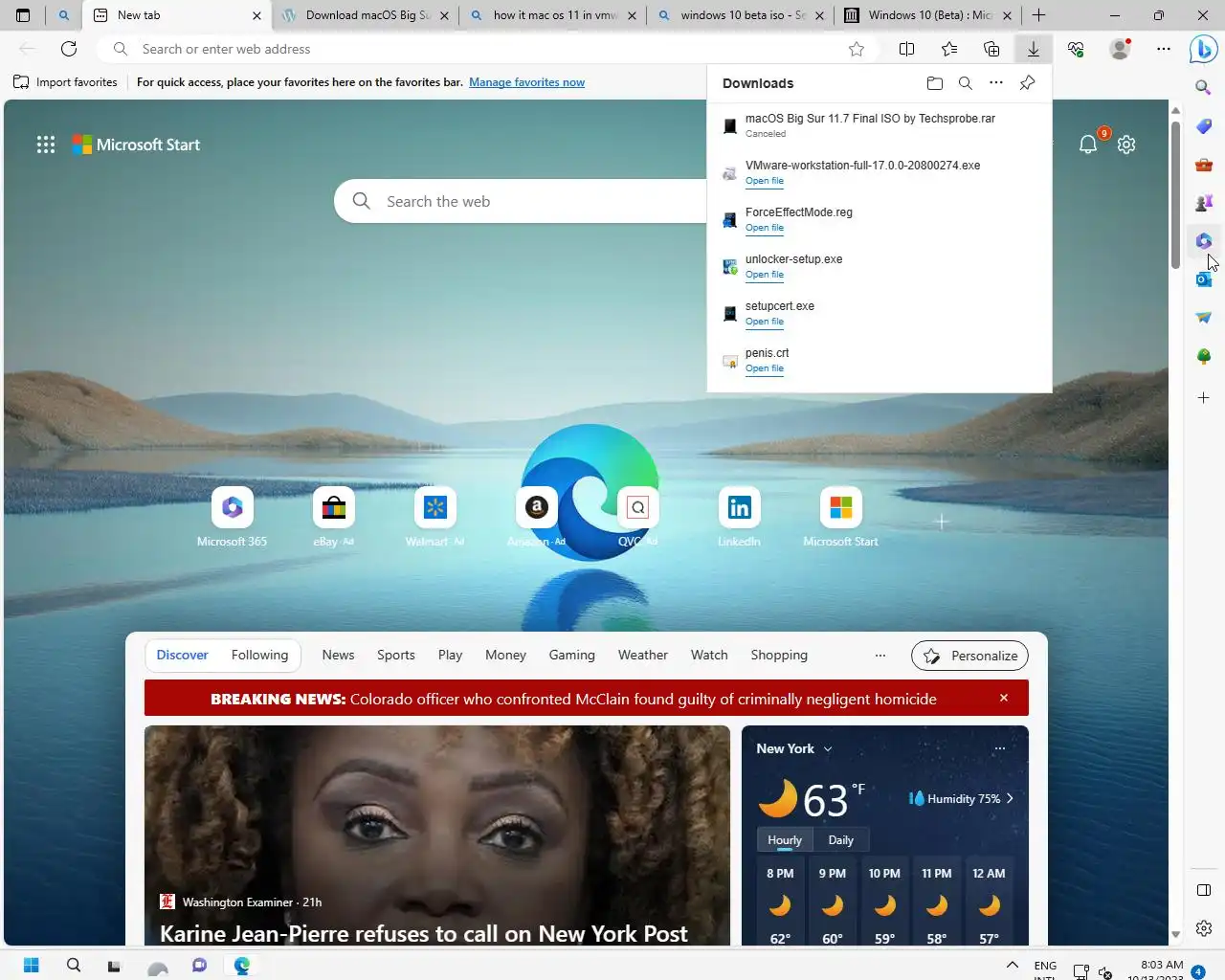
Task: Open sidebar Games chess icon
Action: click(1204, 203)
